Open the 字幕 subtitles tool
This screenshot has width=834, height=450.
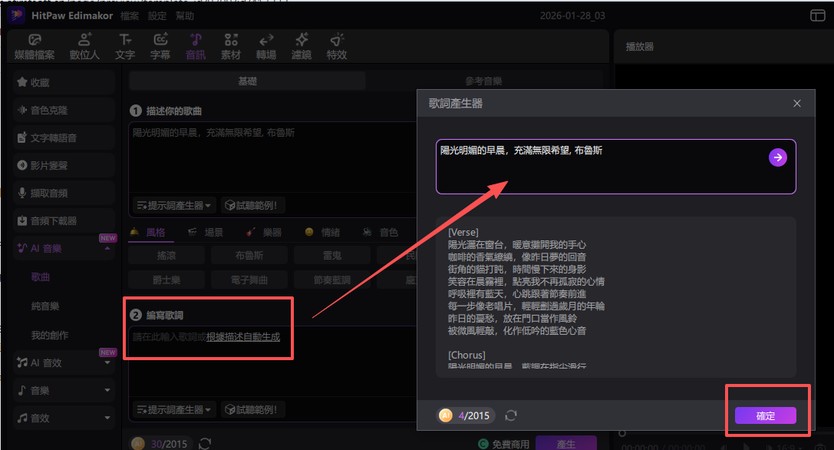(x=160, y=46)
